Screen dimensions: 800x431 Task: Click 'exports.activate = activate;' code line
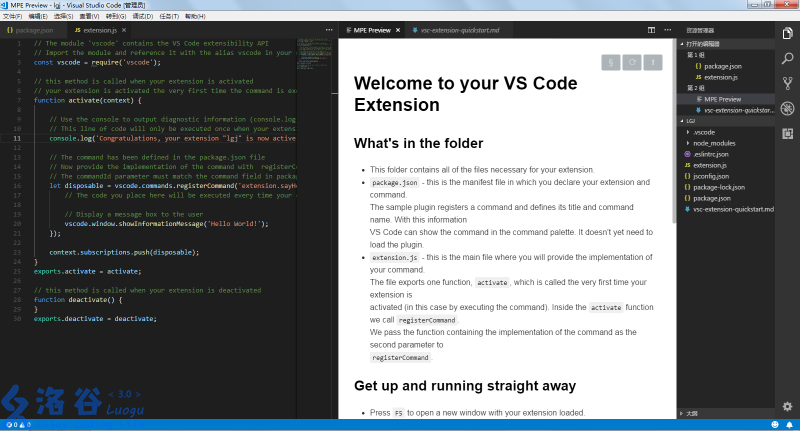click(x=87, y=271)
